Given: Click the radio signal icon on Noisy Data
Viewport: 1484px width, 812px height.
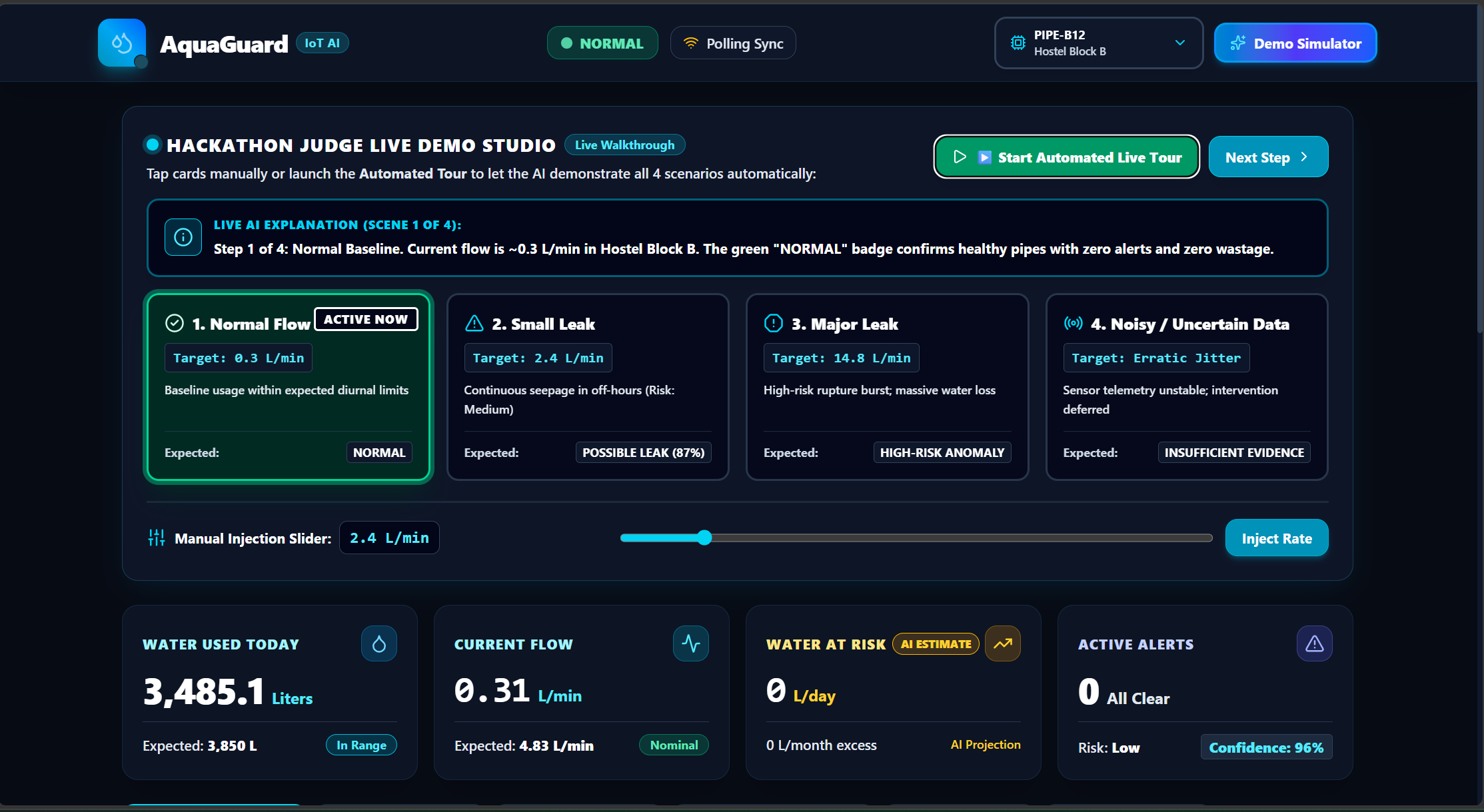Looking at the screenshot, I should (1073, 323).
